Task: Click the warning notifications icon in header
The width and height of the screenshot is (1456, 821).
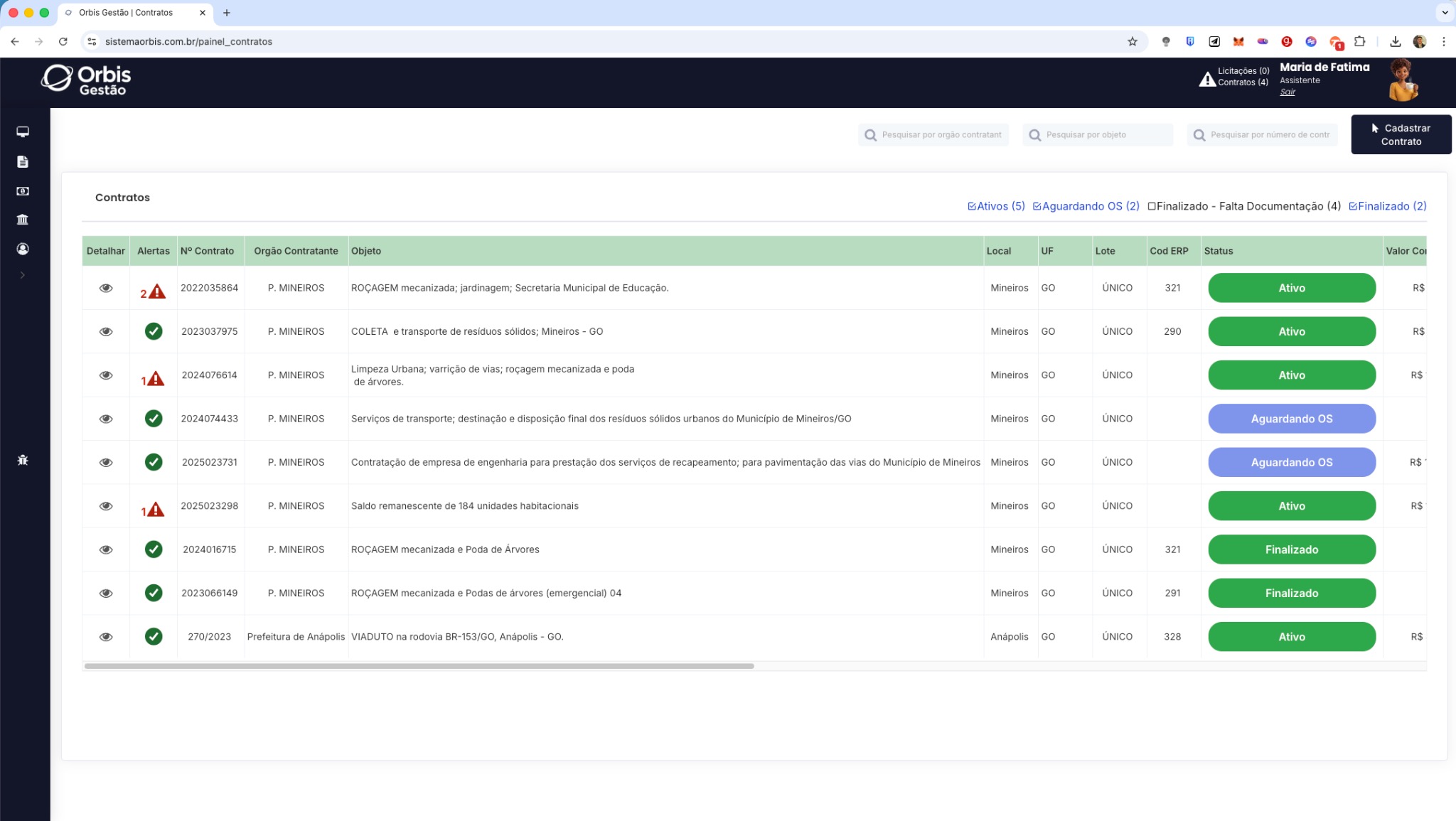Action: click(x=1207, y=79)
